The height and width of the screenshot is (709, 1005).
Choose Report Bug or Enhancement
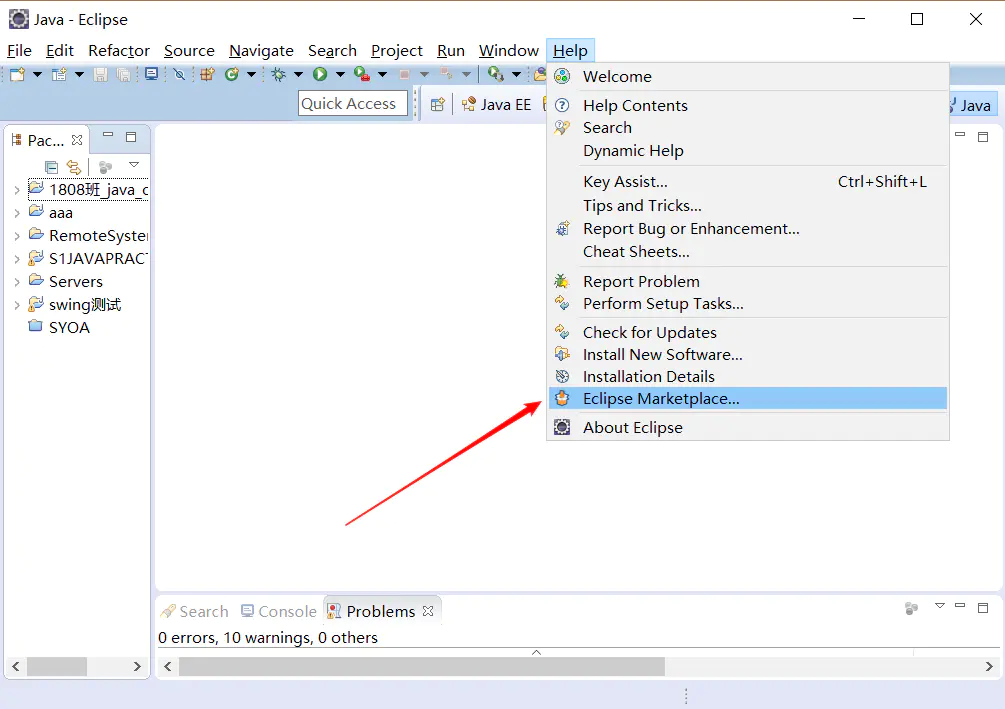click(748, 229)
